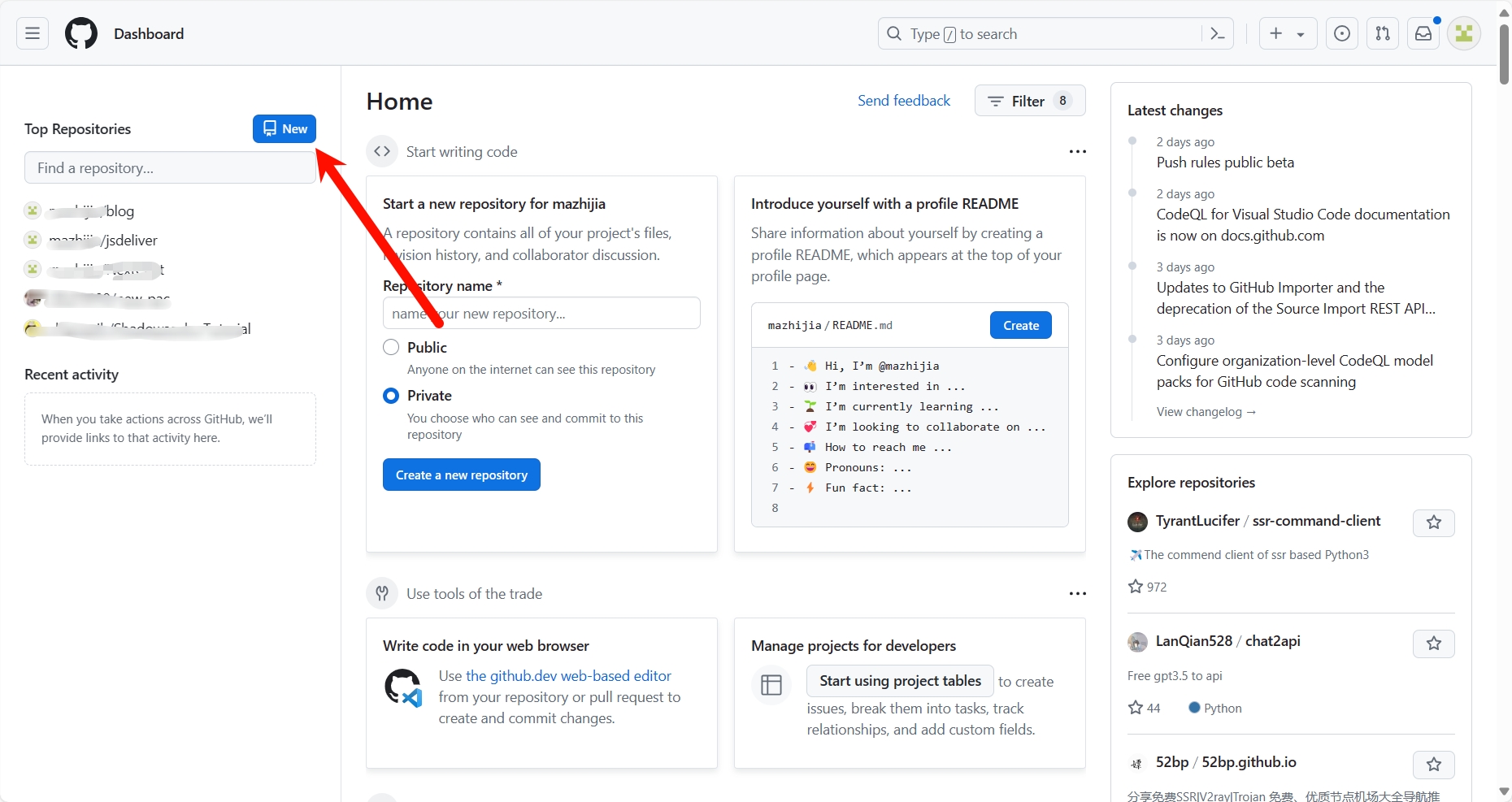Image resolution: width=1512 pixels, height=802 pixels.
Task: Click the Dashboard title in header
Action: (149, 33)
